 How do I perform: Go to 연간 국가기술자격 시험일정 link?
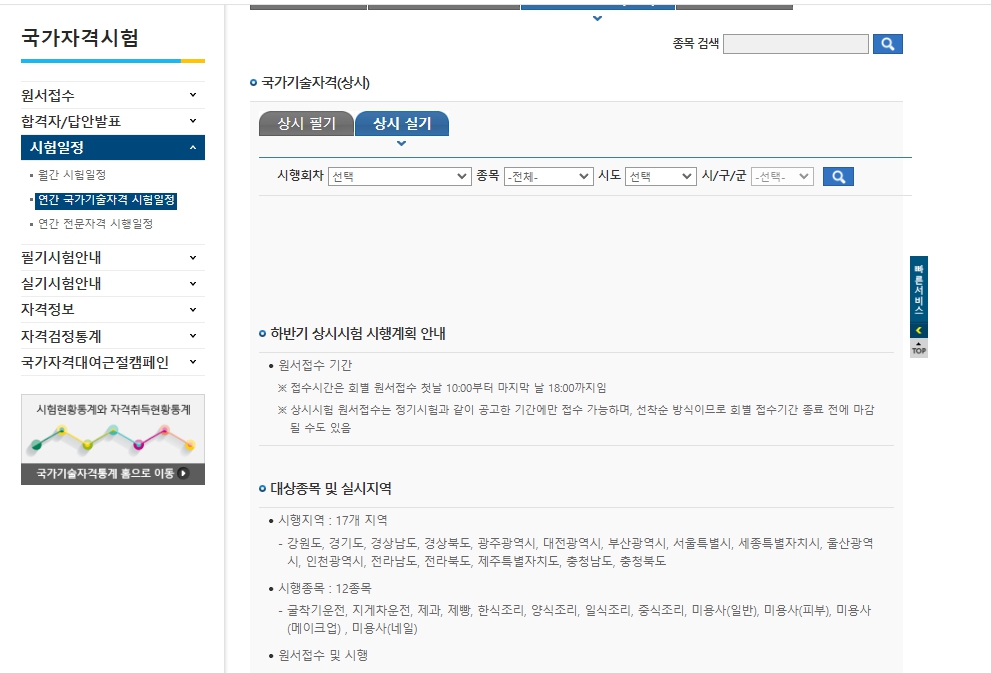tap(106, 200)
